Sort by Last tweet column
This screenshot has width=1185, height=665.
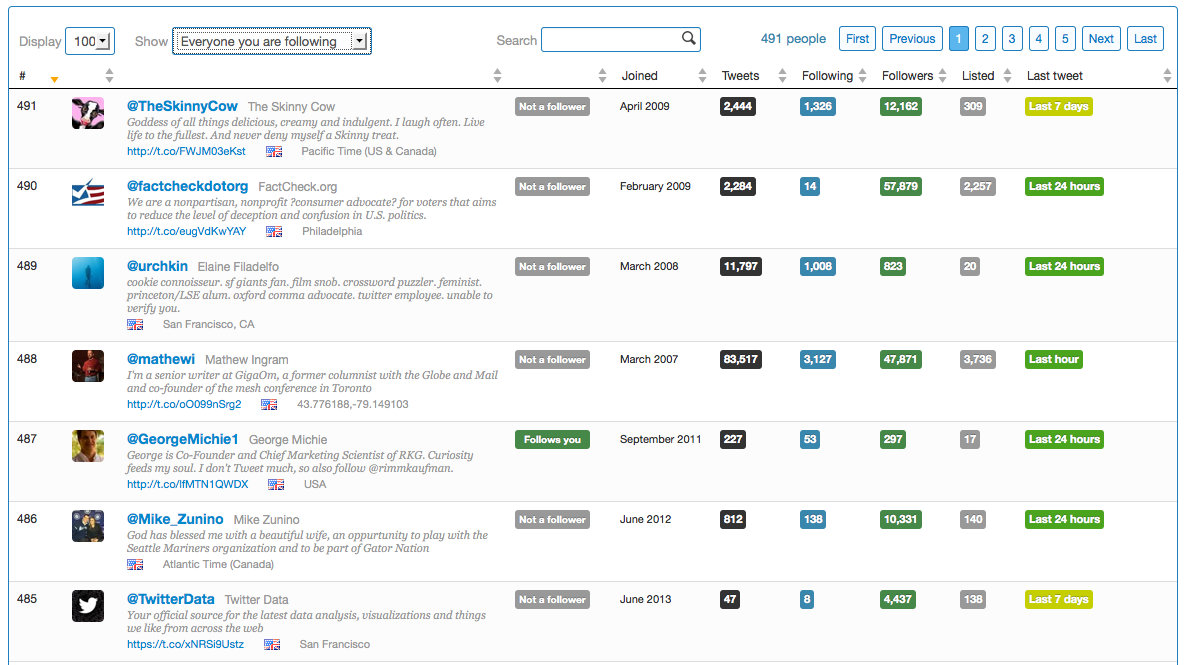pyautogui.click(x=1168, y=76)
